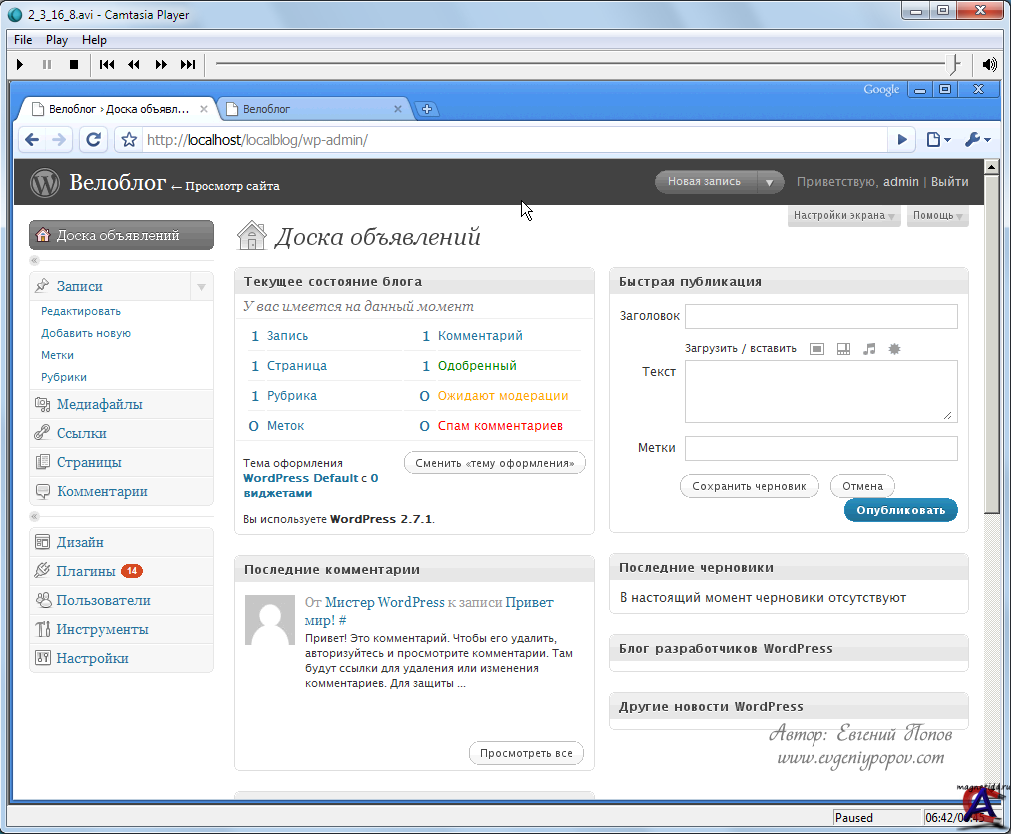Click the speaker volume icon
Screen dimensions: 1011x834
[x=989, y=65]
